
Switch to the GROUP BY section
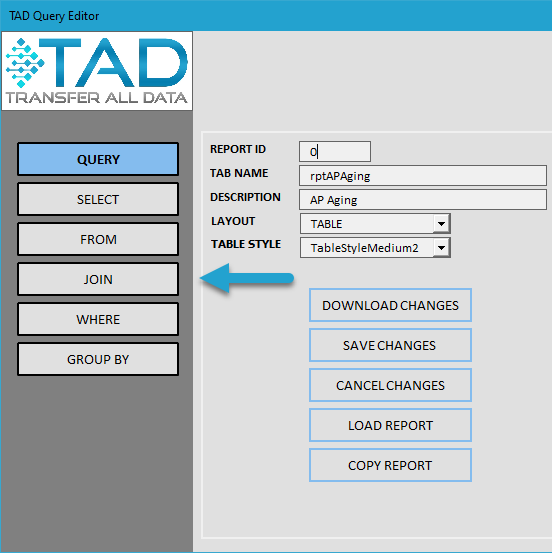point(98,359)
